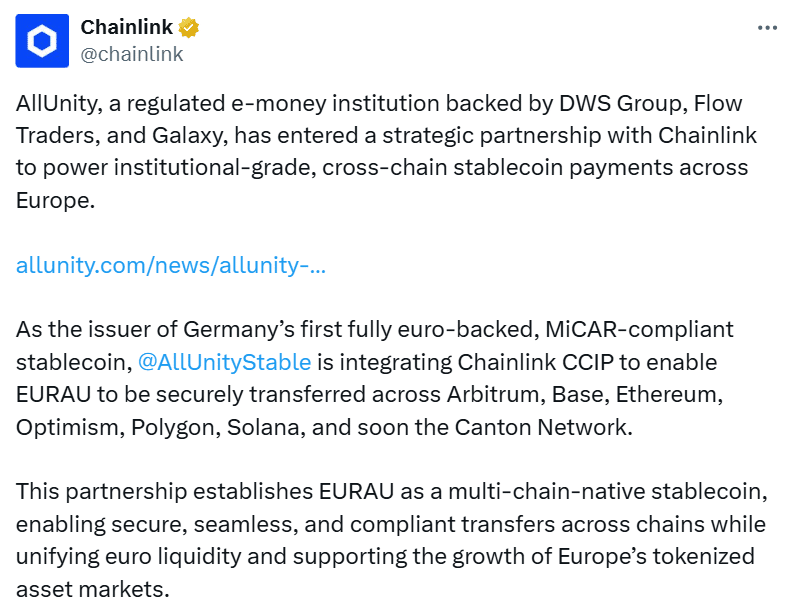Open the three-dot more options menu
This screenshot has width=796, height=613.
coord(767,28)
